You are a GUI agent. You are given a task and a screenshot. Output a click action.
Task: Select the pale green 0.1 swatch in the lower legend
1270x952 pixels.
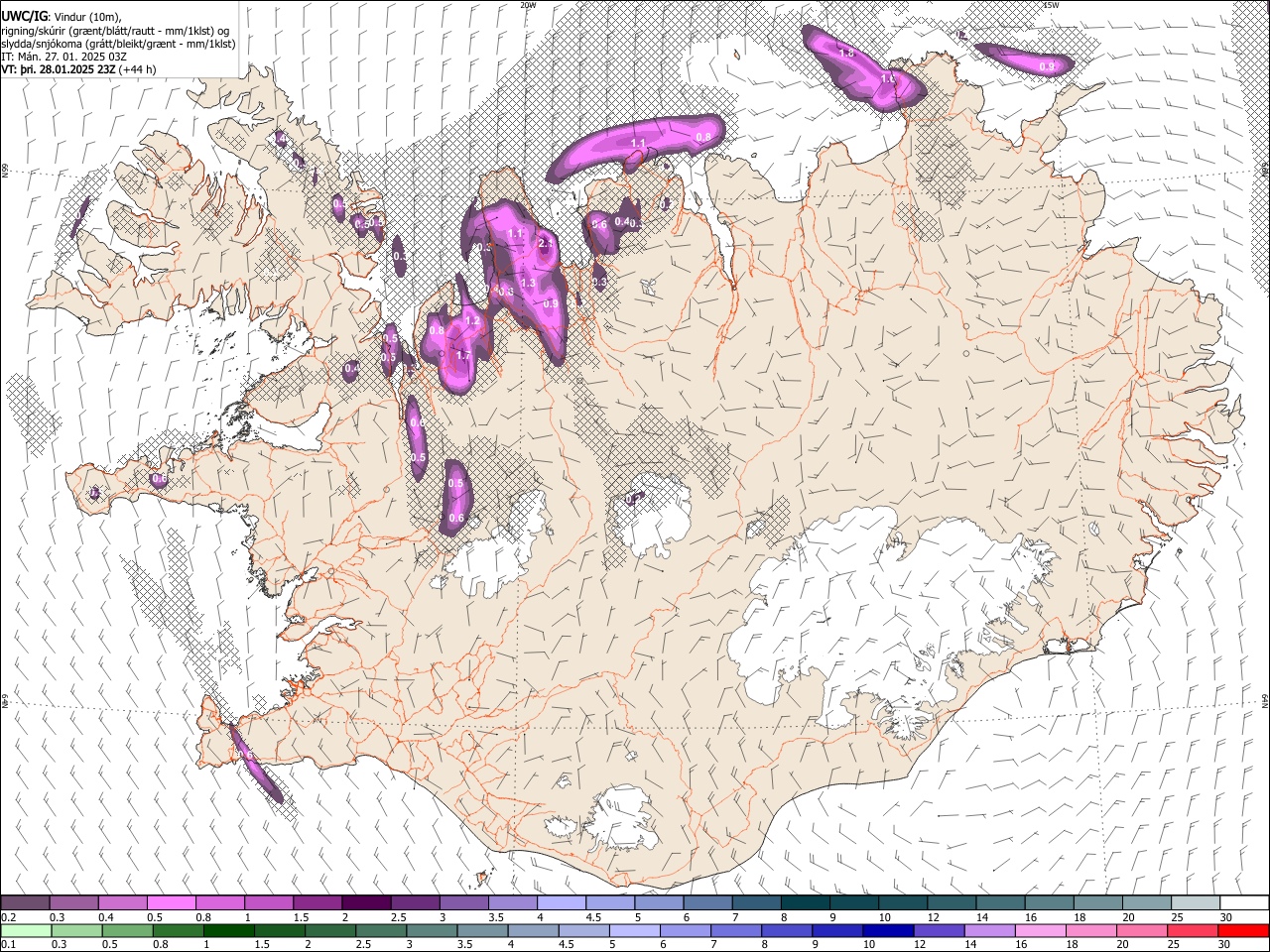point(26,930)
